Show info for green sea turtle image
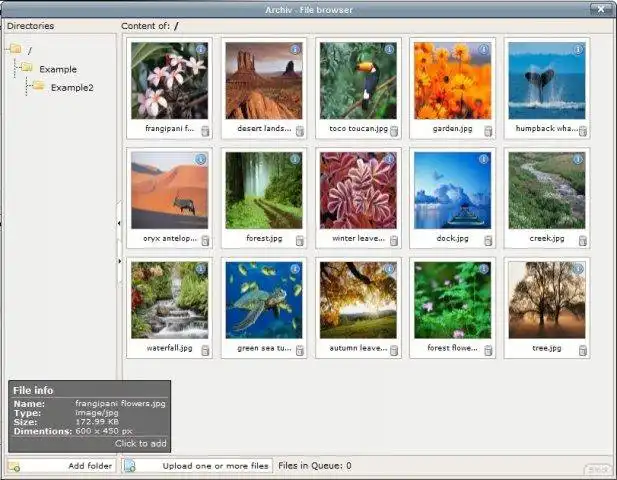The width and height of the screenshot is (617, 480). (295, 269)
